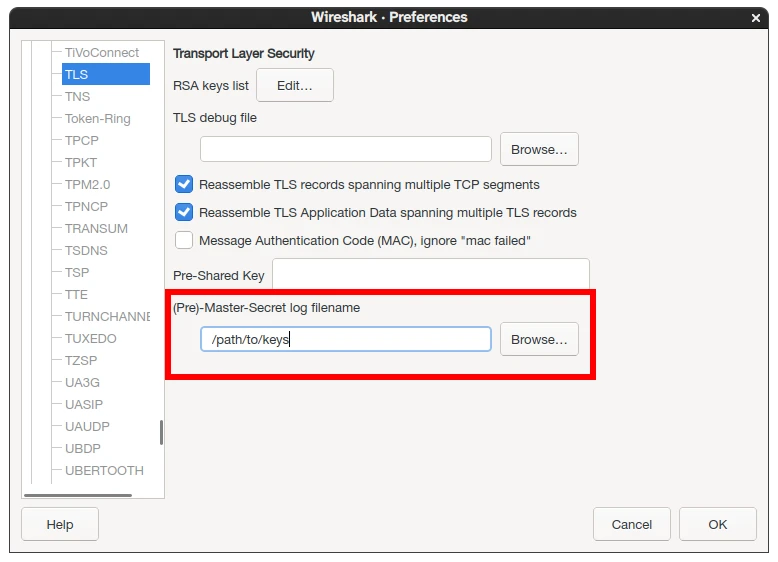Click the OK button
Image resolution: width=778 pixels, height=562 pixels.
(717, 524)
